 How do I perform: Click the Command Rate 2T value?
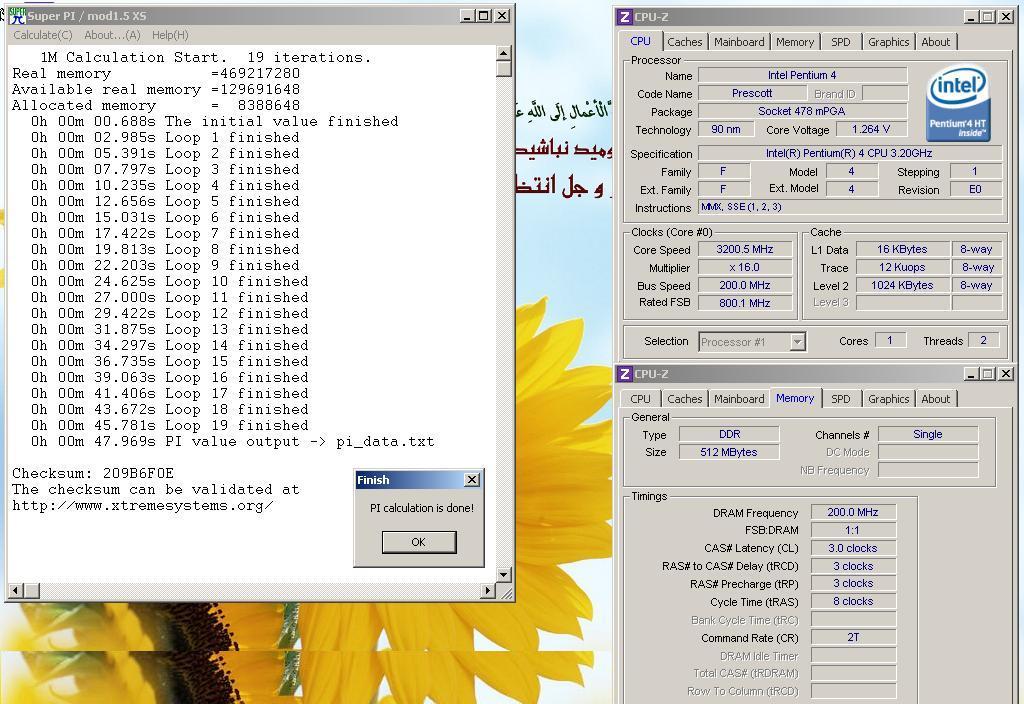click(853, 637)
